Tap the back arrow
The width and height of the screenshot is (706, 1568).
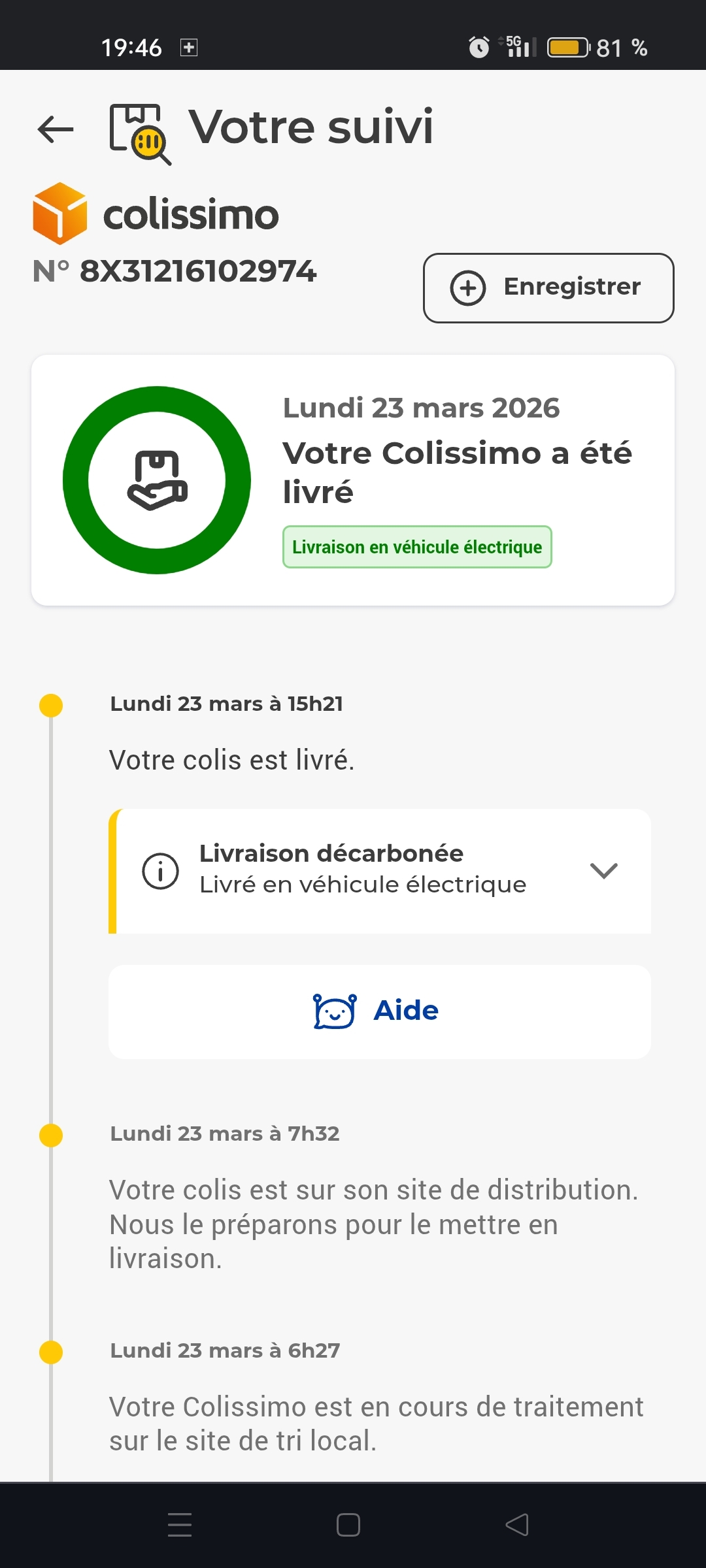56,129
